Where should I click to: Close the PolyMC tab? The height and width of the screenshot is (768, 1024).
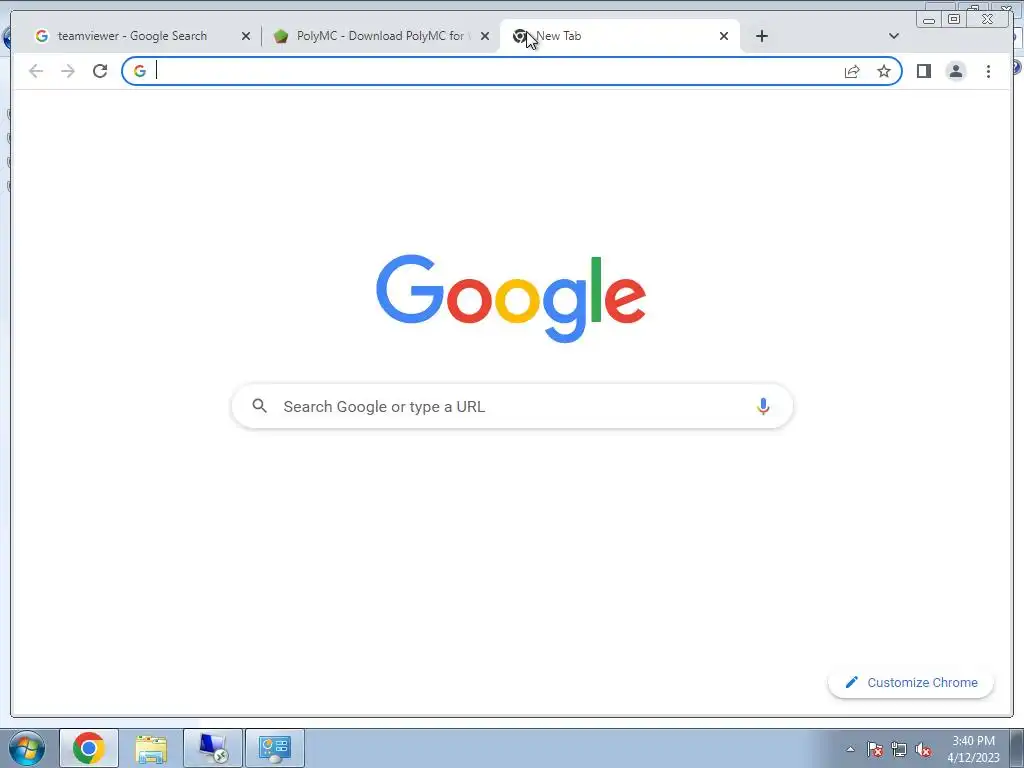point(485,37)
